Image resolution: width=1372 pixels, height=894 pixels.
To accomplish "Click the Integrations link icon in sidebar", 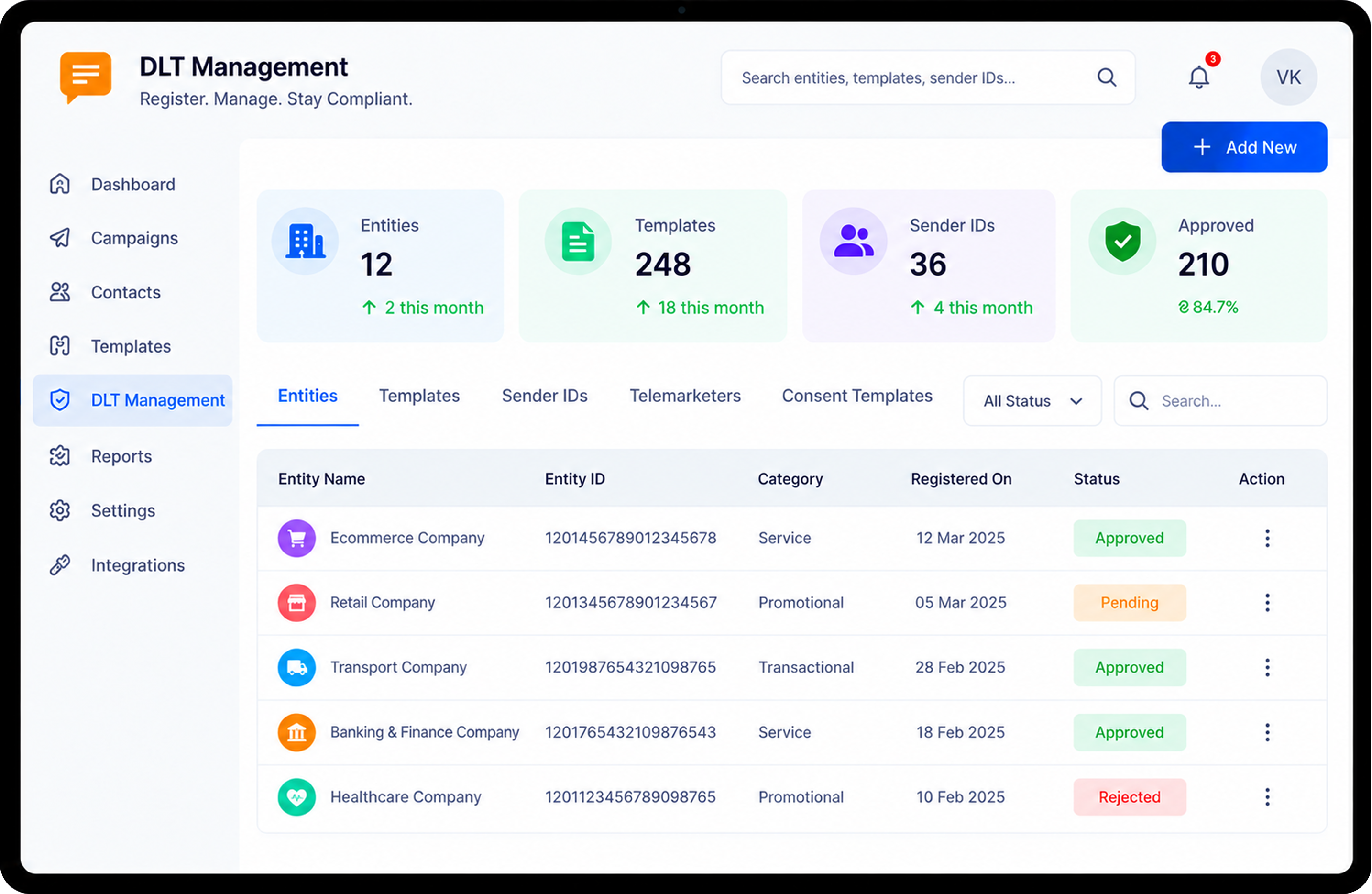I will tap(60, 565).
